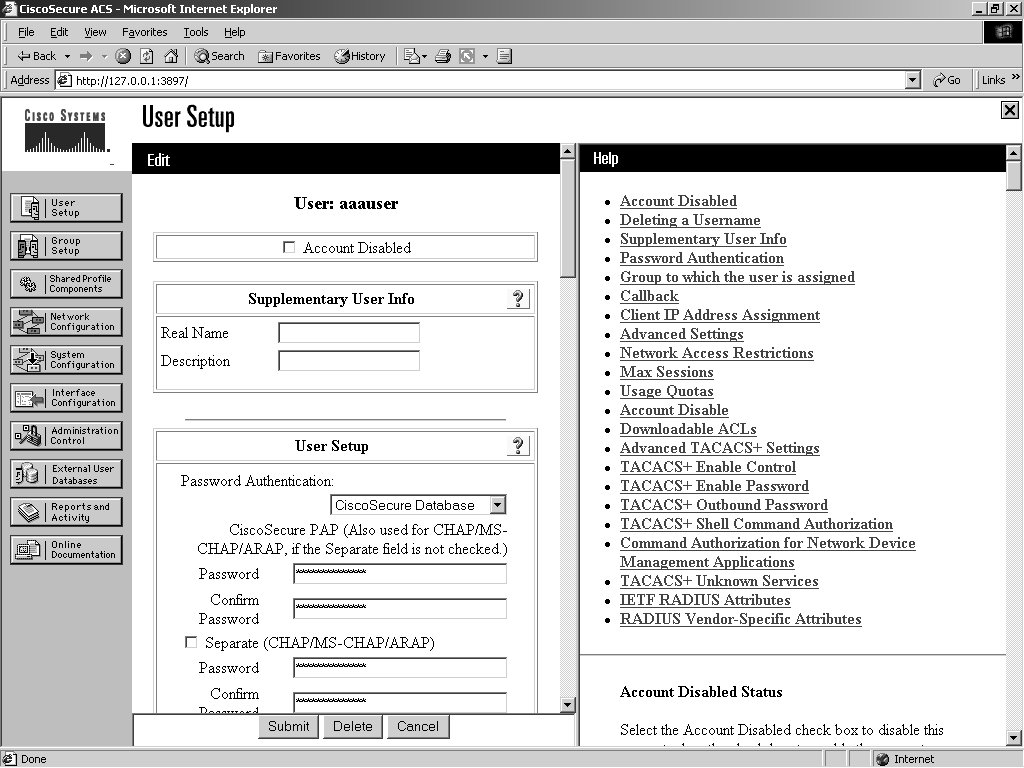Go to the browser Home page
Screen dimensions: 1024x768
[171, 56]
